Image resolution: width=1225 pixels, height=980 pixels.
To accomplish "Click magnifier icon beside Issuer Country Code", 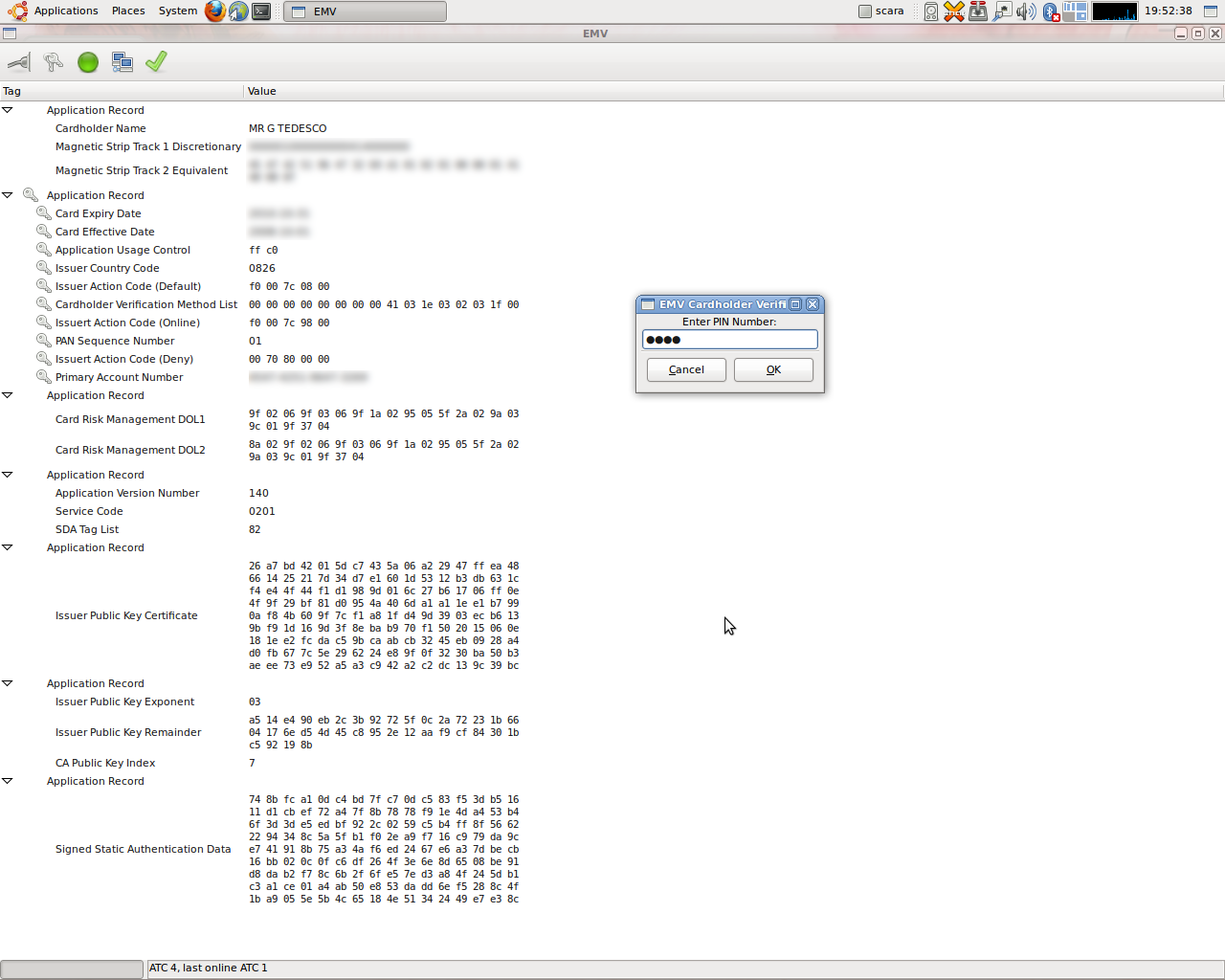I will click(43, 268).
